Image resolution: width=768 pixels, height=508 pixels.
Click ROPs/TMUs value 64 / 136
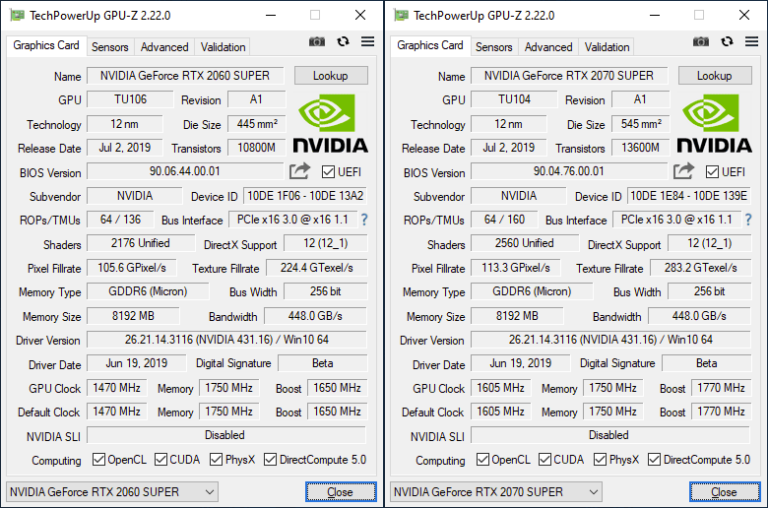point(120,219)
